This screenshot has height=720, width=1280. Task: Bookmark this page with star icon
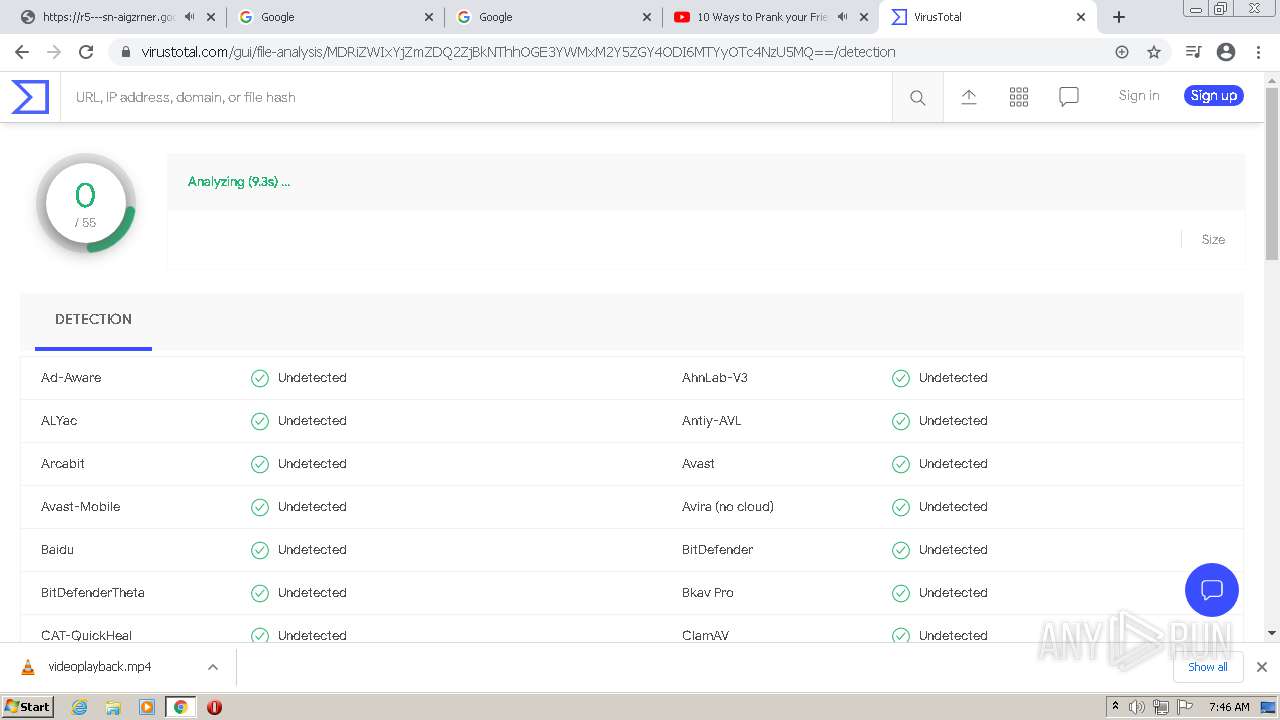click(x=1154, y=52)
